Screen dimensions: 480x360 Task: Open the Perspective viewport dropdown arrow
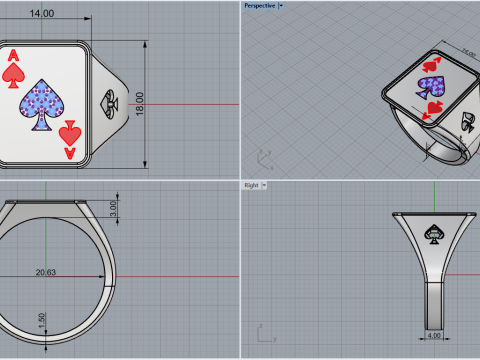pyautogui.click(x=281, y=6)
